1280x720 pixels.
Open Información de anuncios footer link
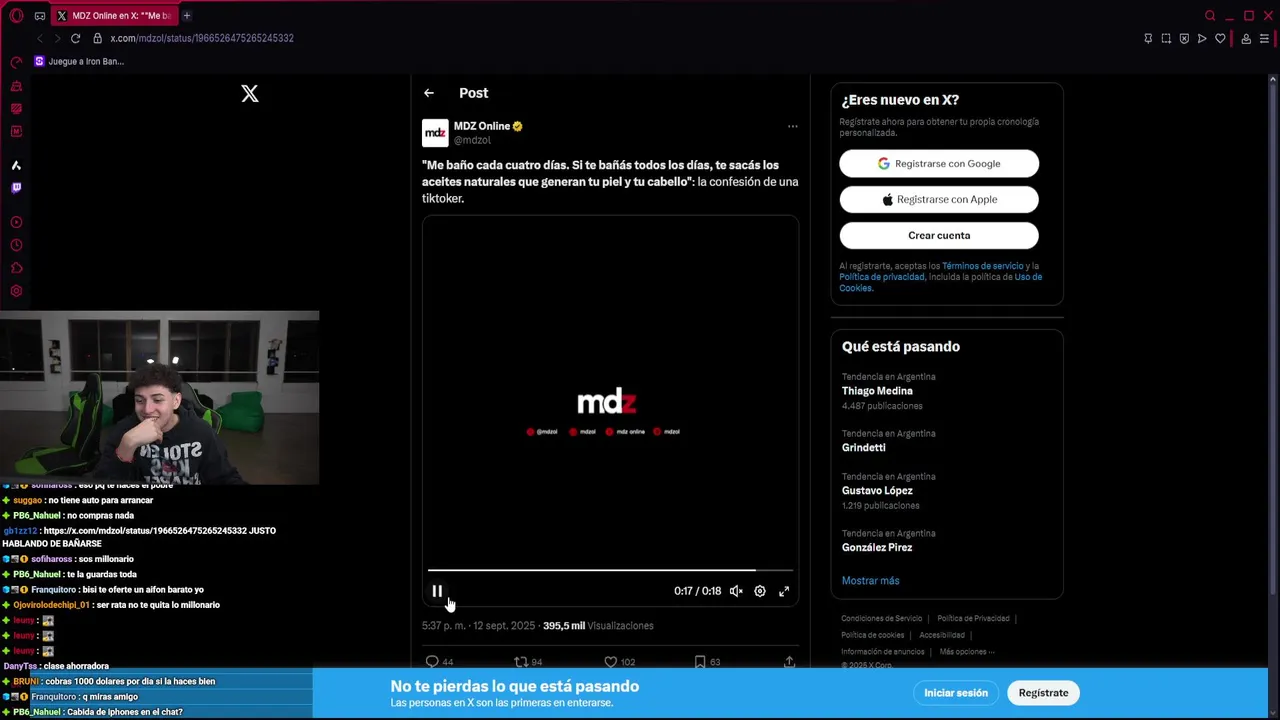883,652
